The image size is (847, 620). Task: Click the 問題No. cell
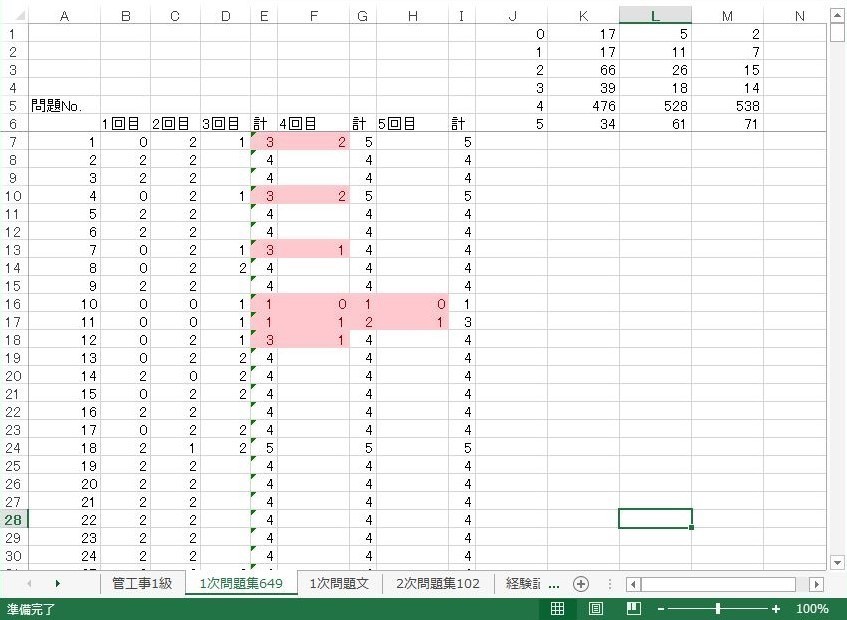(x=63, y=106)
